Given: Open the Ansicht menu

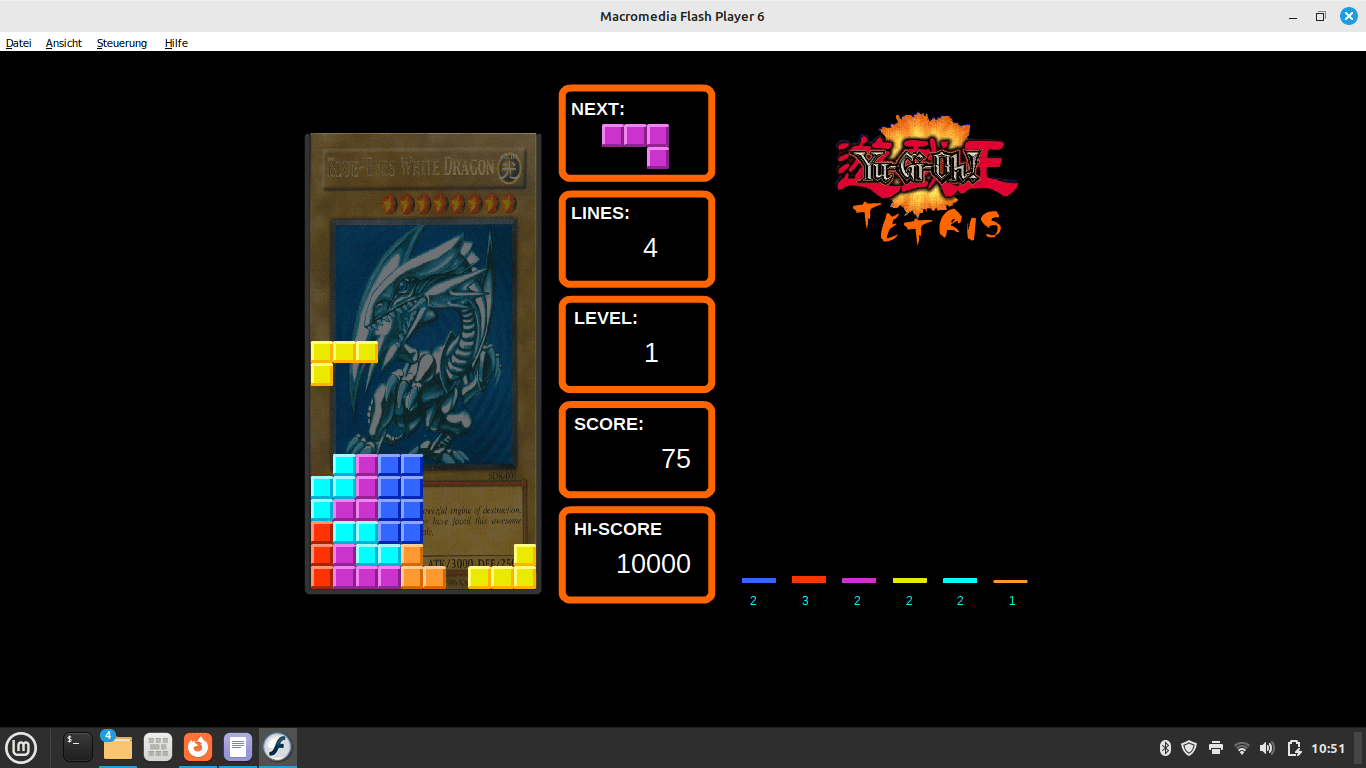Looking at the screenshot, I should coord(64,43).
